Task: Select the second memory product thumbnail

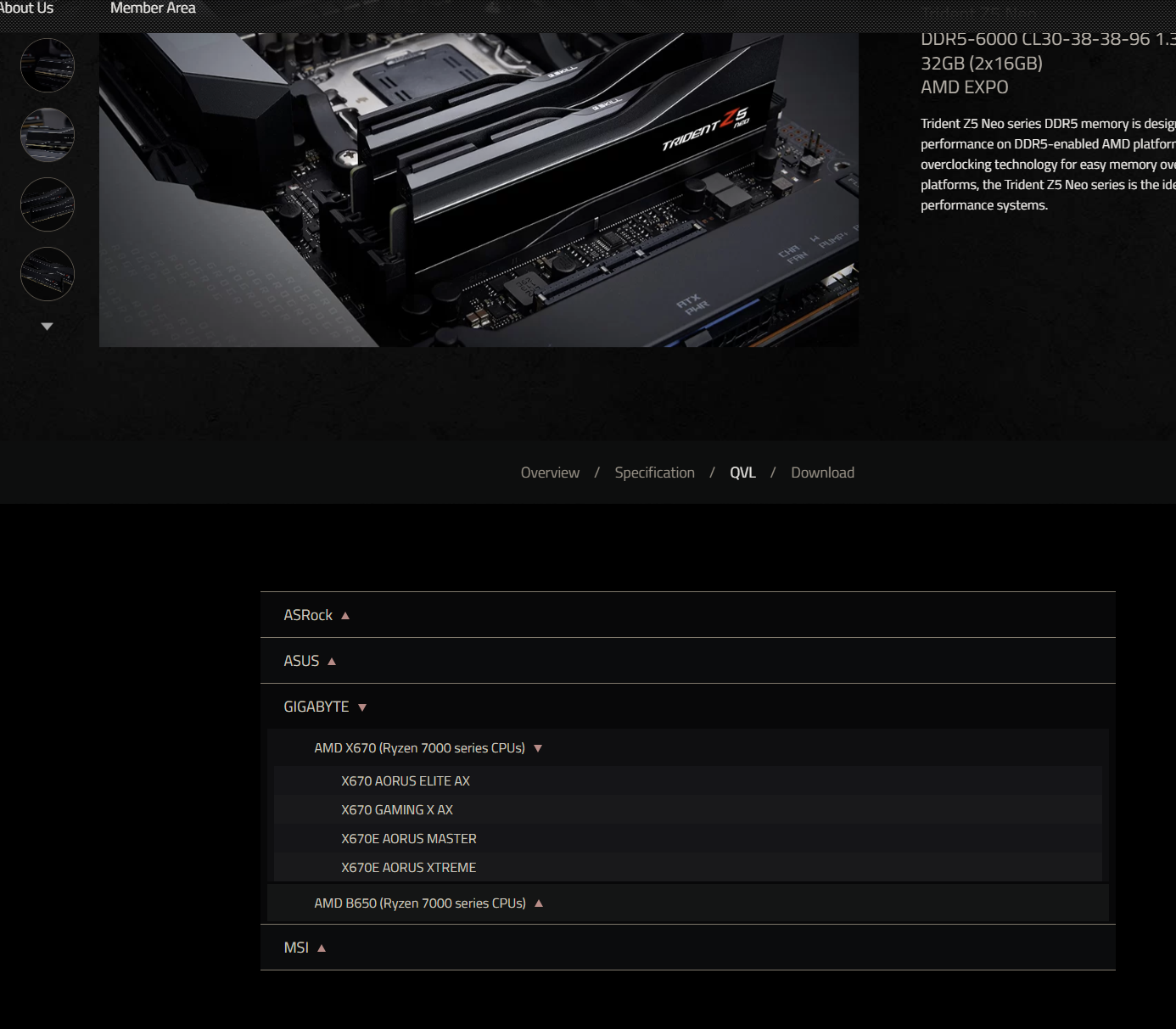Action: pos(48,135)
